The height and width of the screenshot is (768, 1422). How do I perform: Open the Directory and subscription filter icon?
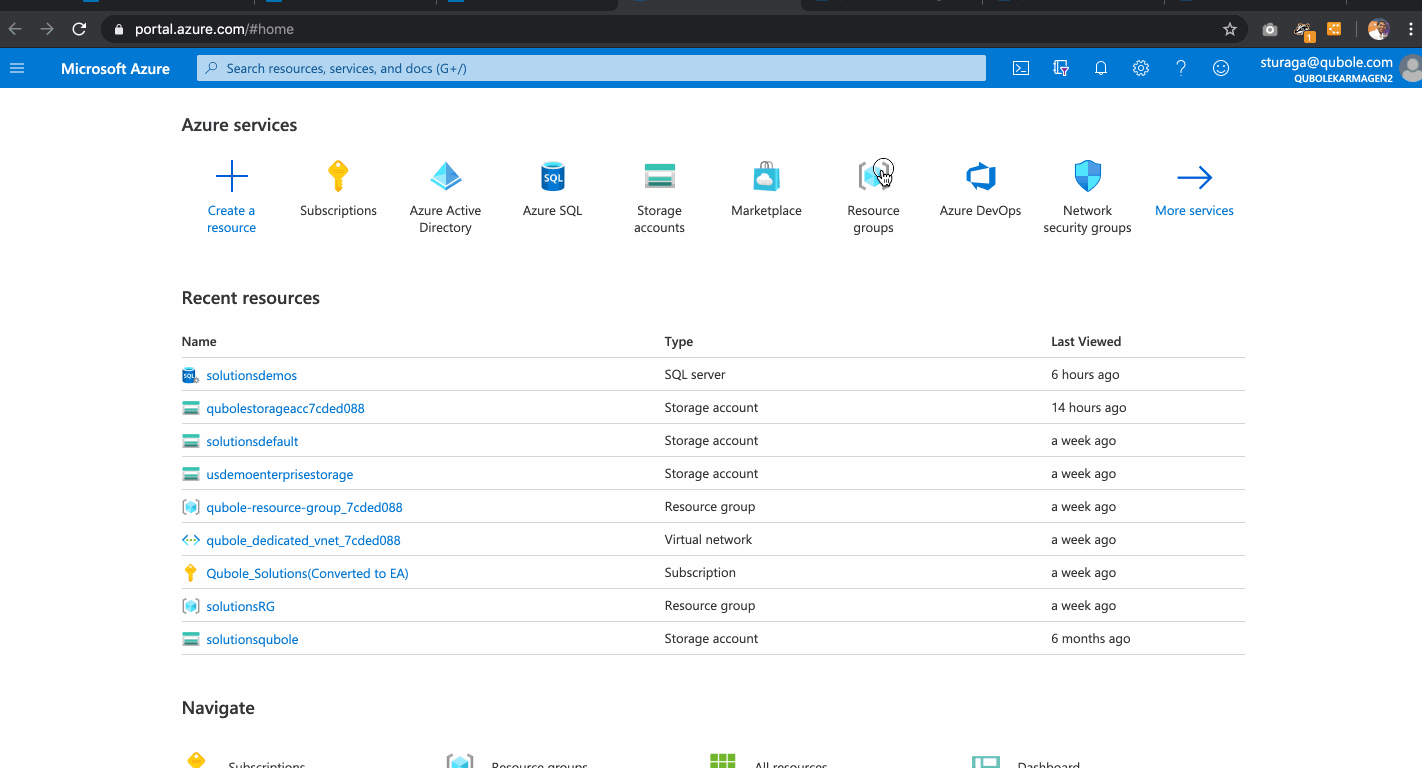pos(1061,69)
